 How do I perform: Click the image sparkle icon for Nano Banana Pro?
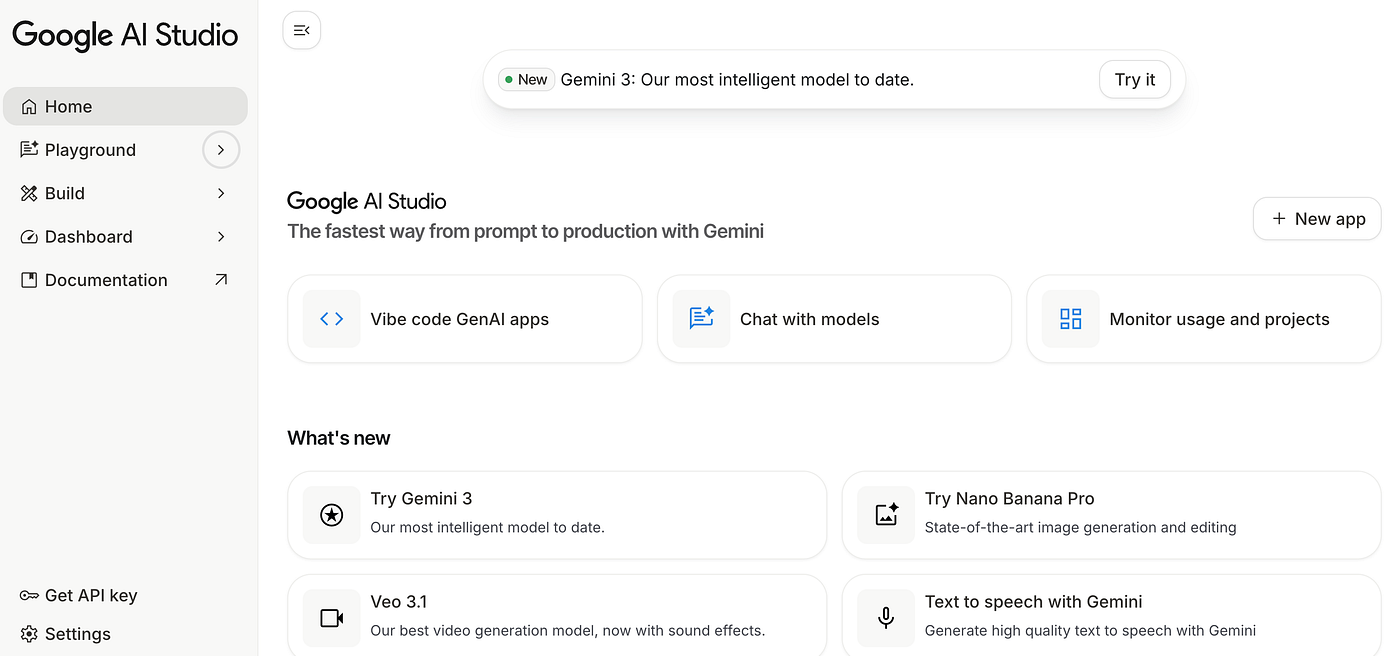pyautogui.click(x=886, y=515)
